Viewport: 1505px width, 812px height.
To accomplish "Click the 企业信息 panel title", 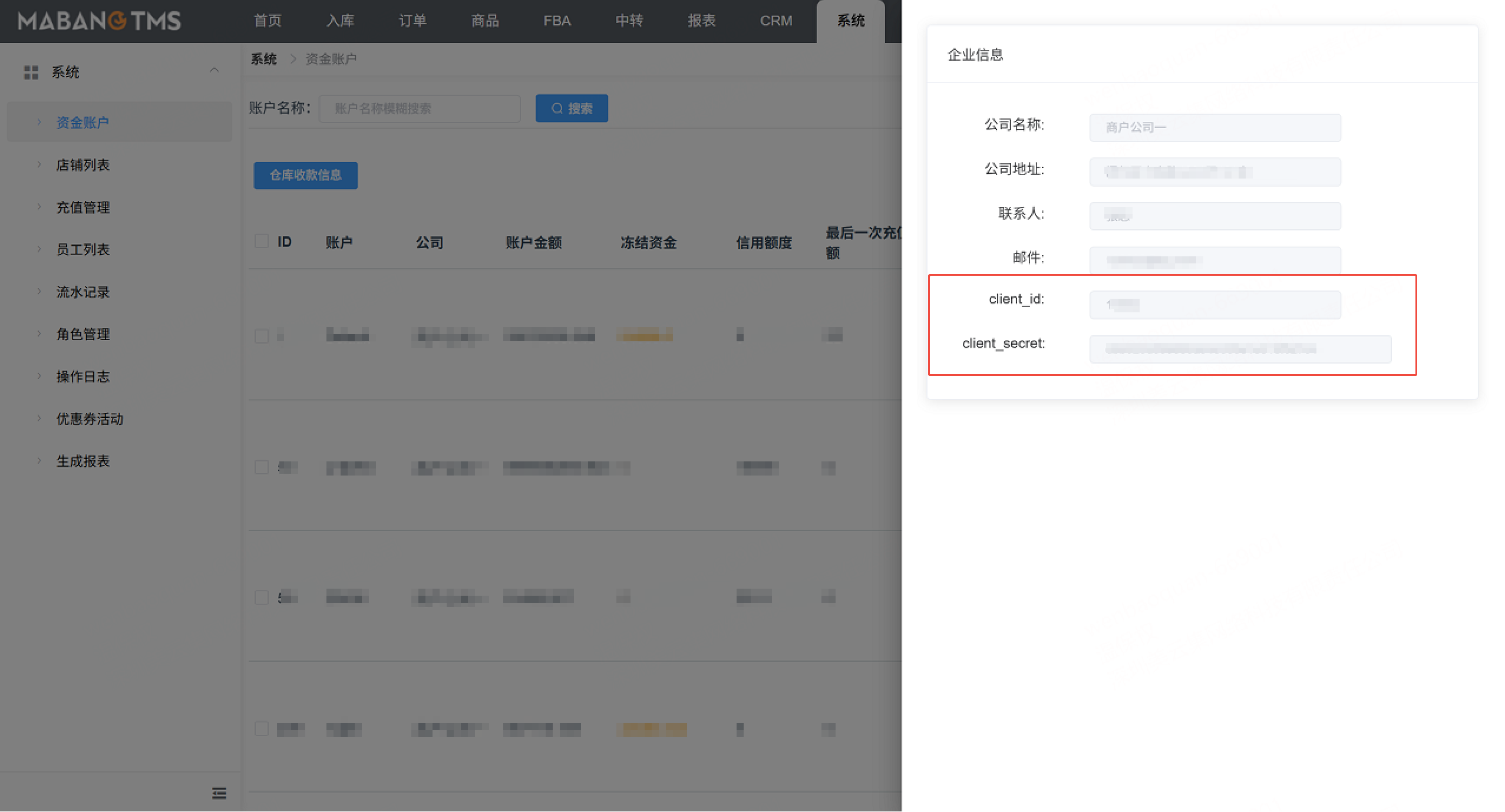I will [975, 55].
